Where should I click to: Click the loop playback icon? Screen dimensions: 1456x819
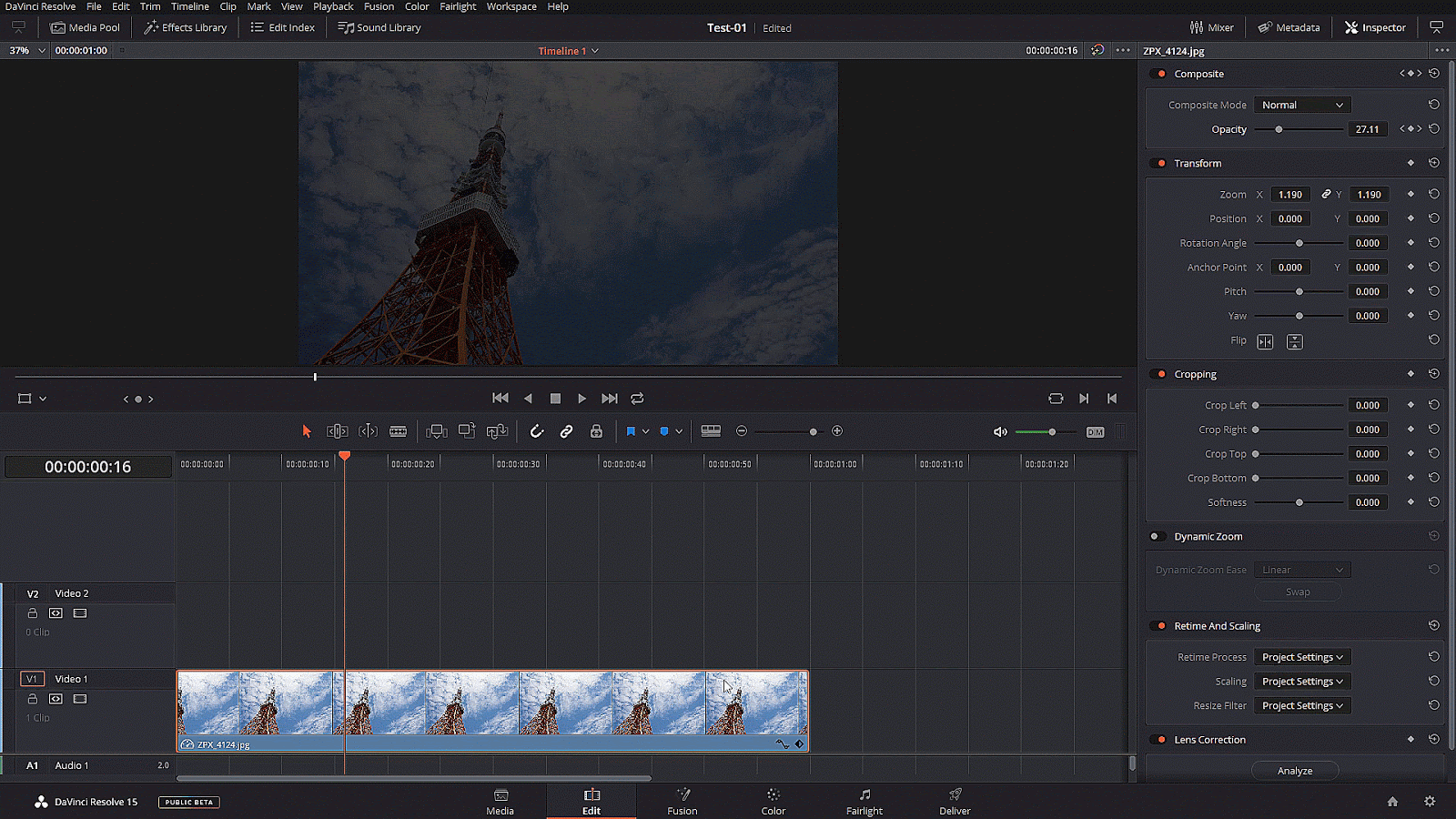pos(637,399)
